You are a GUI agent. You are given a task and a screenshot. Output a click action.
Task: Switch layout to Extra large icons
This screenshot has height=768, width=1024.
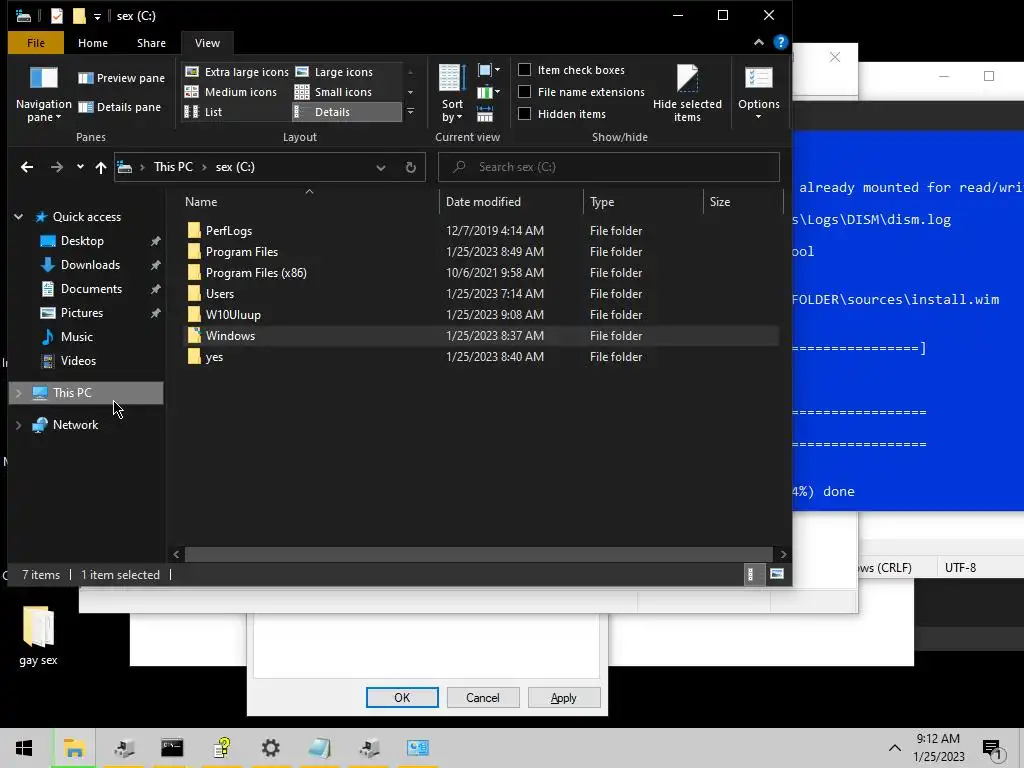point(236,72)
